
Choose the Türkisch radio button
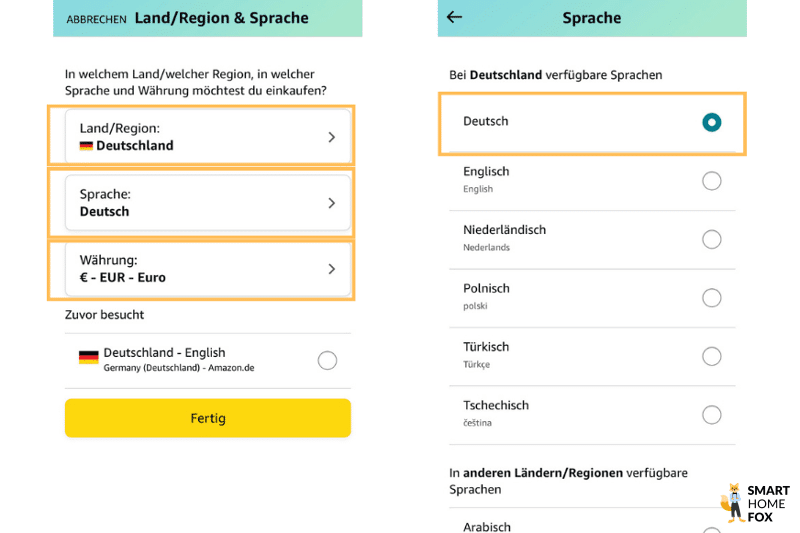tap(711, 356)
